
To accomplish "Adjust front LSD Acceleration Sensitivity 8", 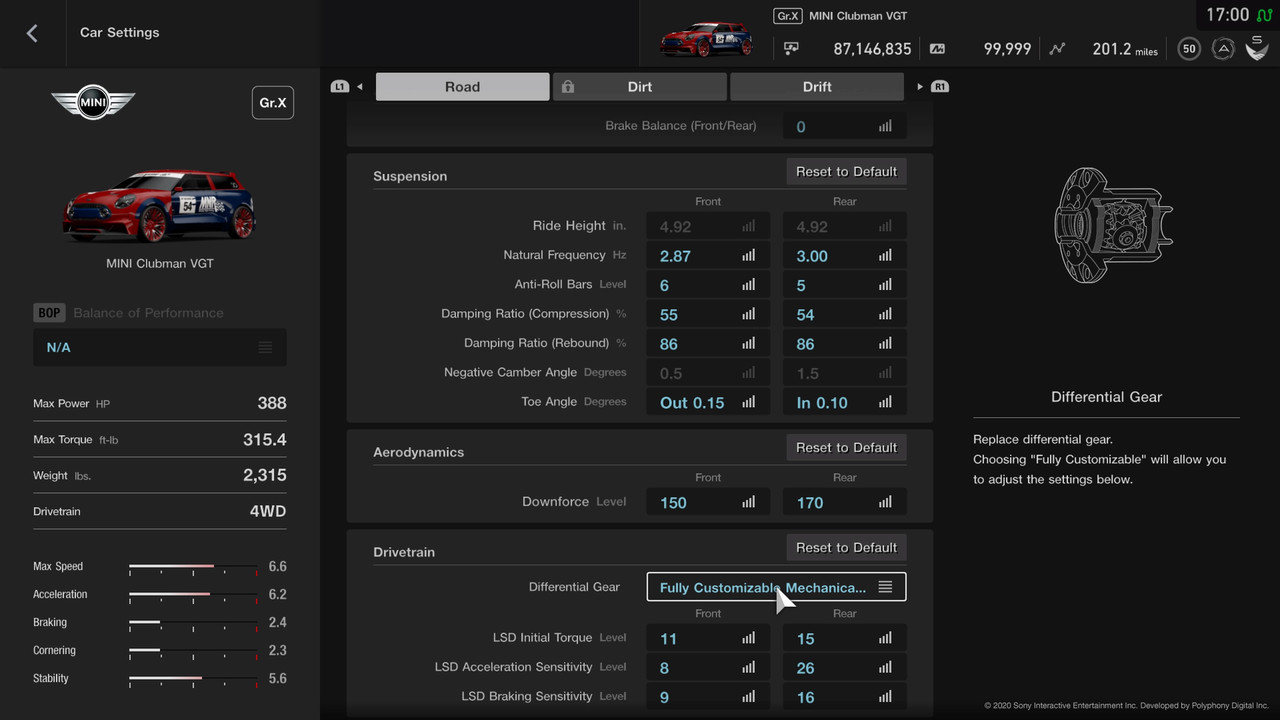I will [708, 667].
